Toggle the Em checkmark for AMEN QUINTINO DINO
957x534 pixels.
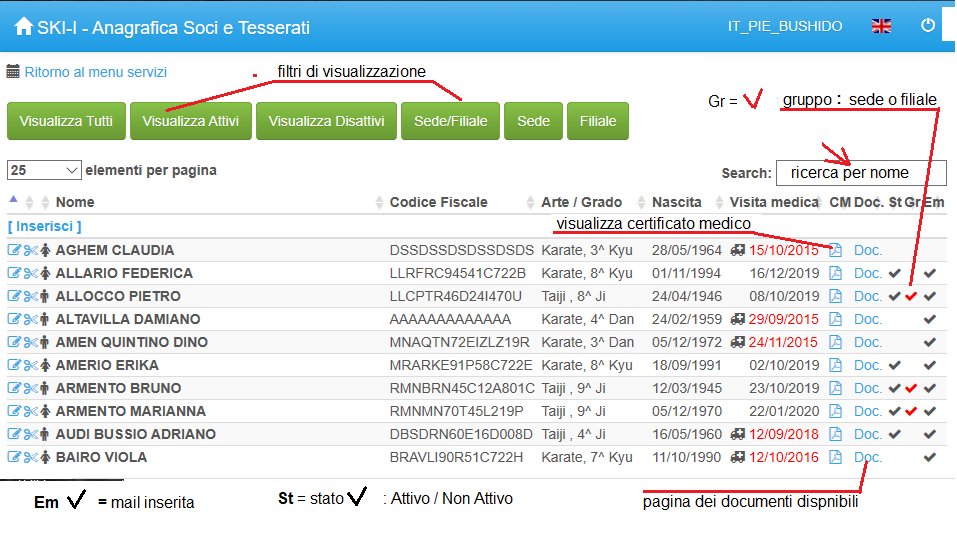click(x=930, y=342)
